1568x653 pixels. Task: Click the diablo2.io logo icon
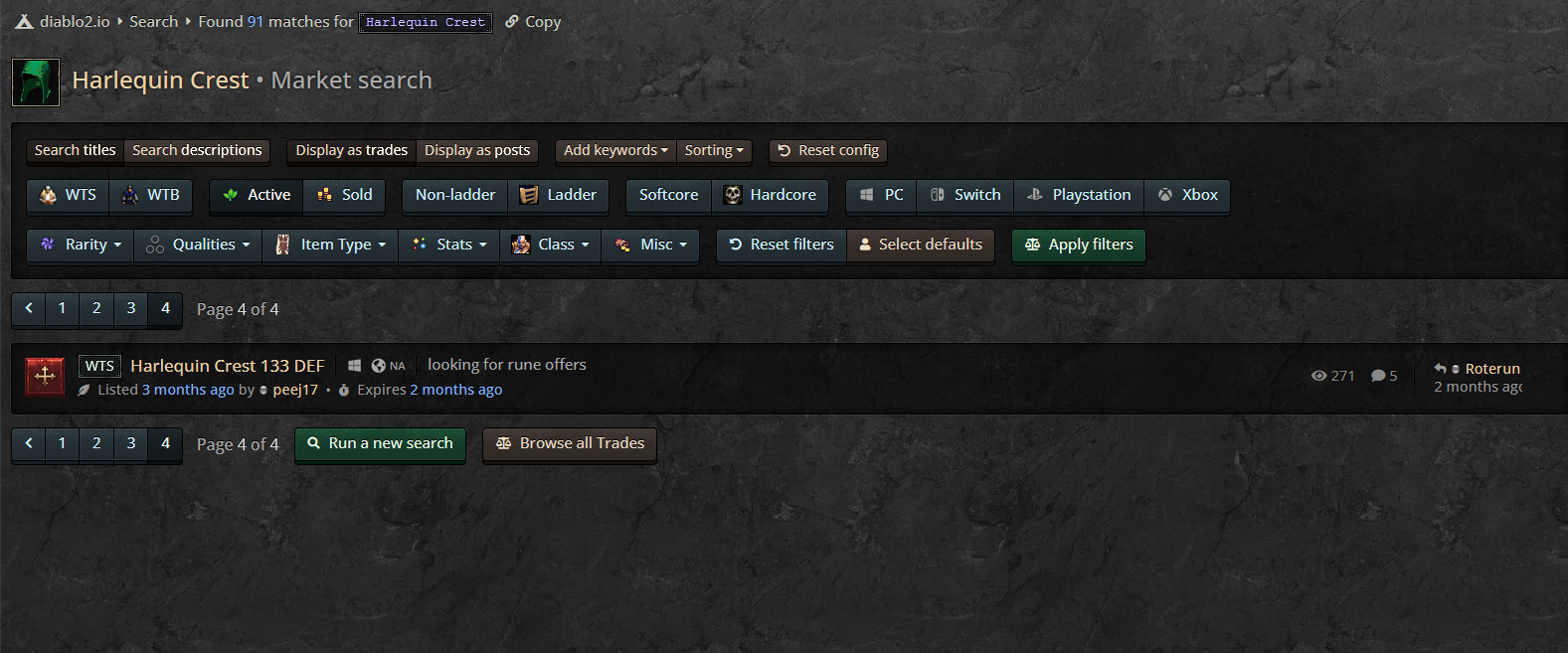click(25, 21)
